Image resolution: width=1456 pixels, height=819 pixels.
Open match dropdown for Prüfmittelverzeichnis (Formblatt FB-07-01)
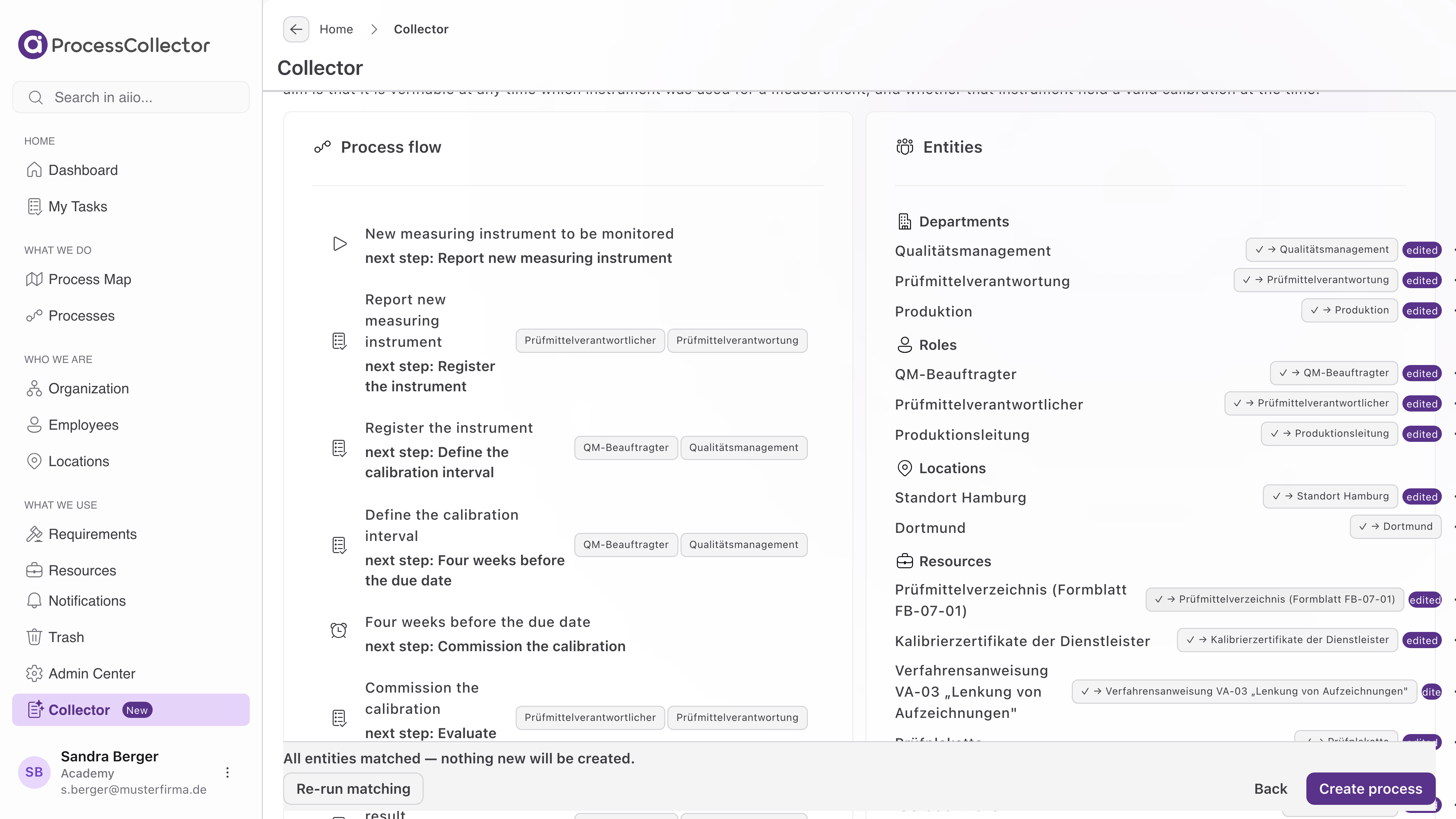[1275, 600]
